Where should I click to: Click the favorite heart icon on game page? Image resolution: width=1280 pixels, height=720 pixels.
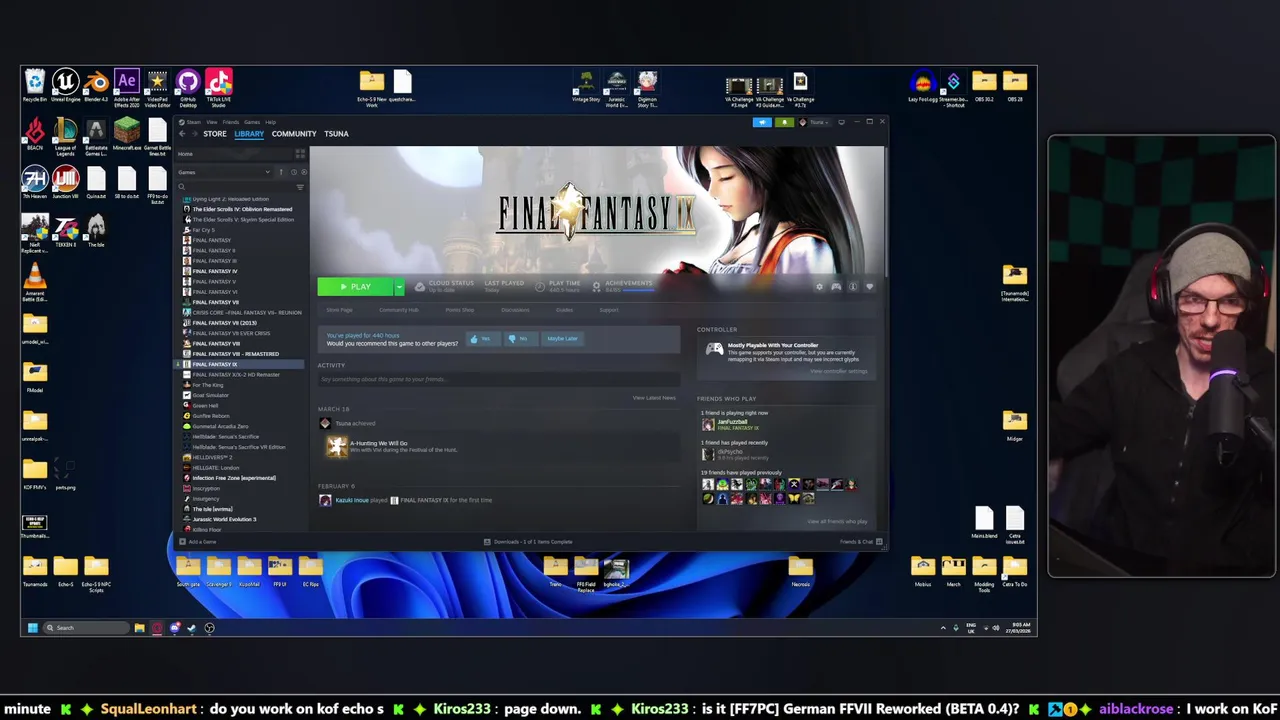coord(870,287)
